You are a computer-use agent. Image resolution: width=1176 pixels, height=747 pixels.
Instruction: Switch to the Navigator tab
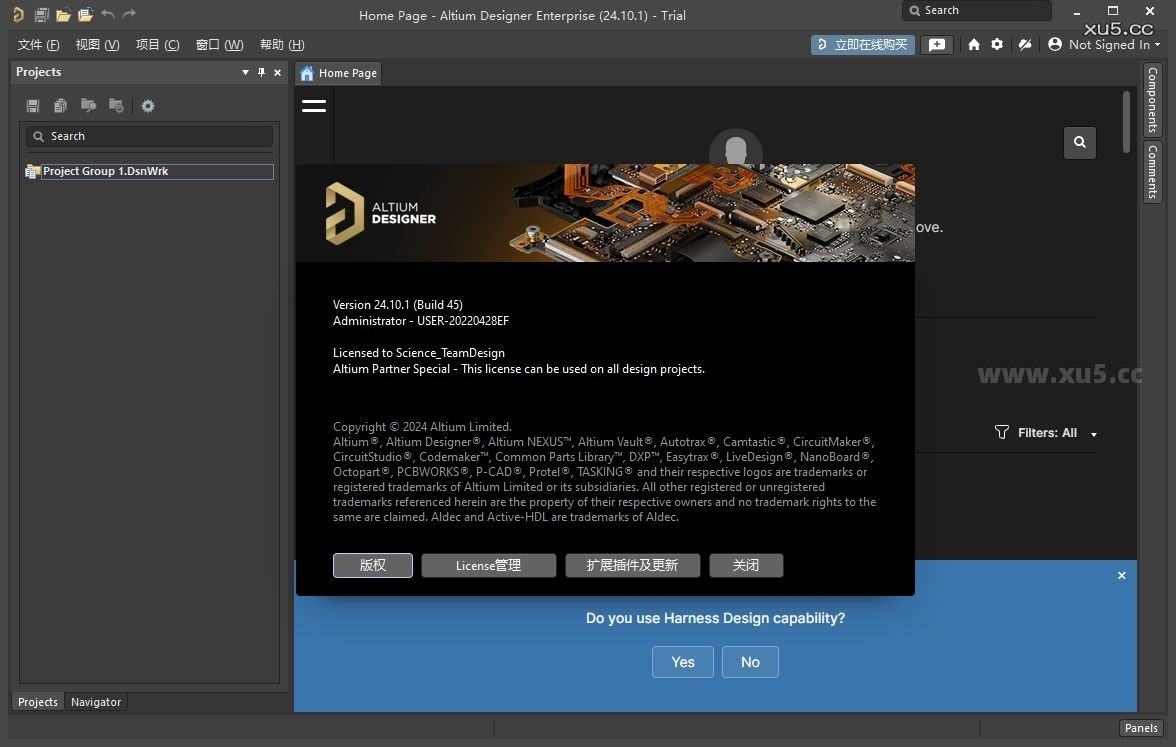coord(96,701)
